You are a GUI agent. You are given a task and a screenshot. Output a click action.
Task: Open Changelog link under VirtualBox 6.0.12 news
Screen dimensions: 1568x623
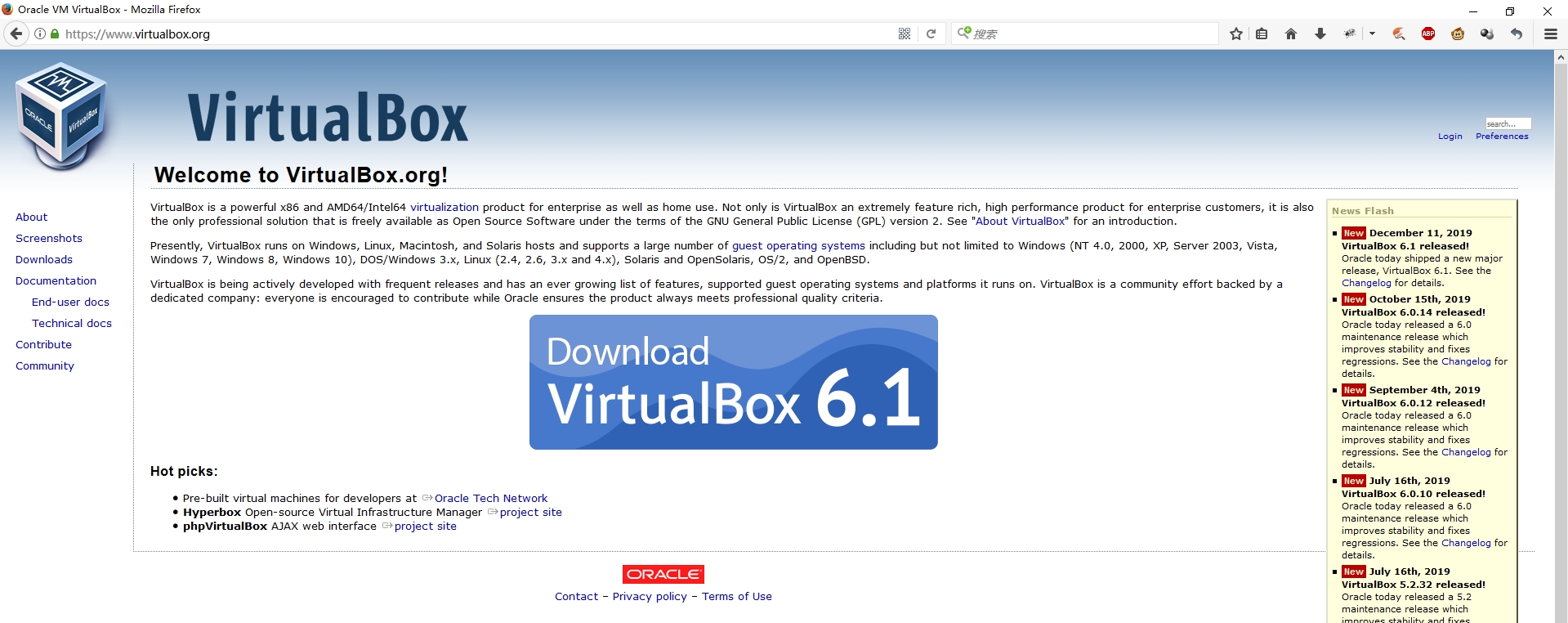[1466, 452]
